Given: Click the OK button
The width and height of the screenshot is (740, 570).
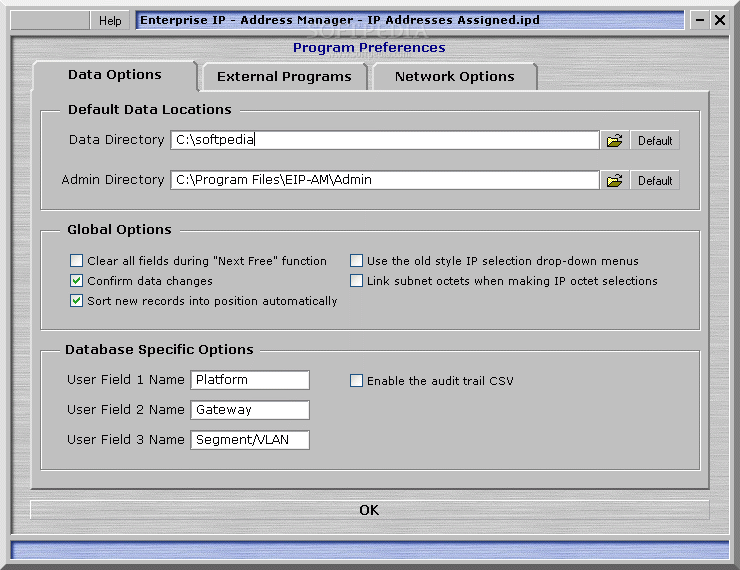Looking at the screenshot, I should tap(370, 510).
